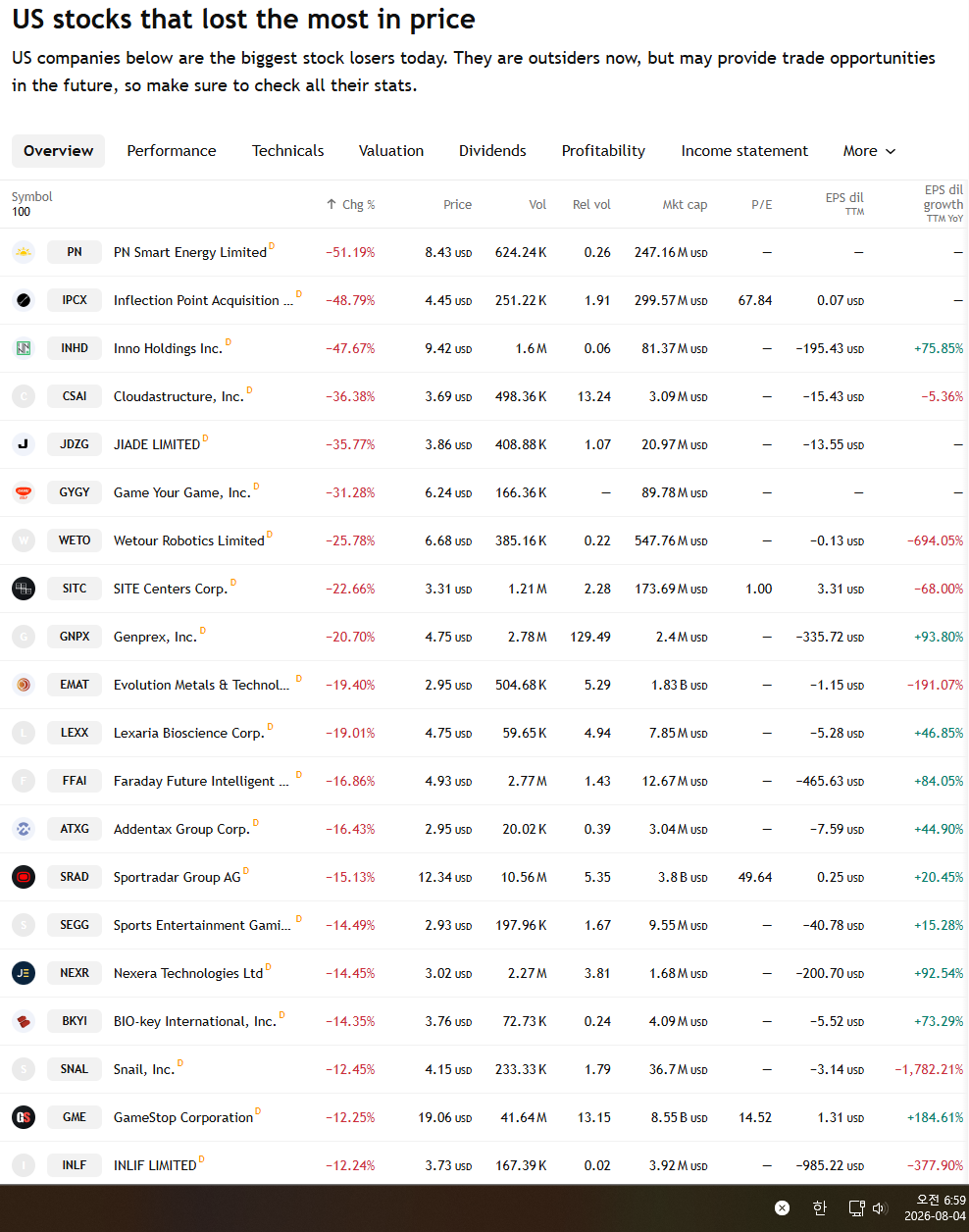The image size is (969, 1232).
Task: Open the SITE Centers Corp. link
Action: [171, 589]
